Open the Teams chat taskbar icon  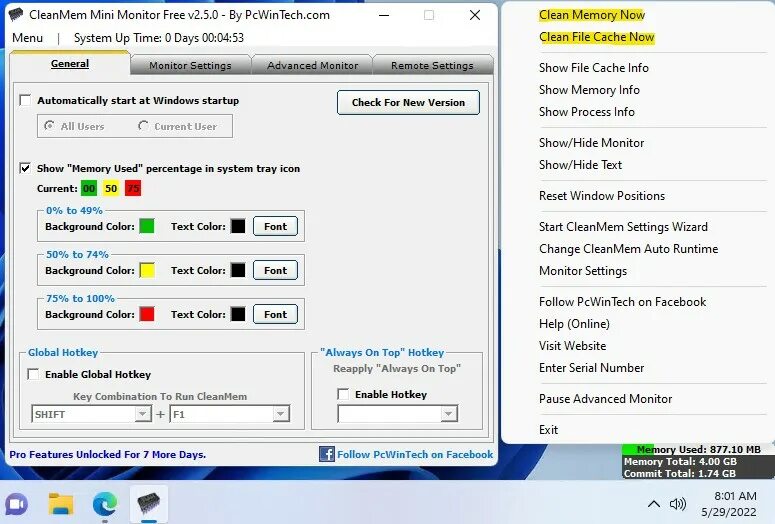(17, 504)
